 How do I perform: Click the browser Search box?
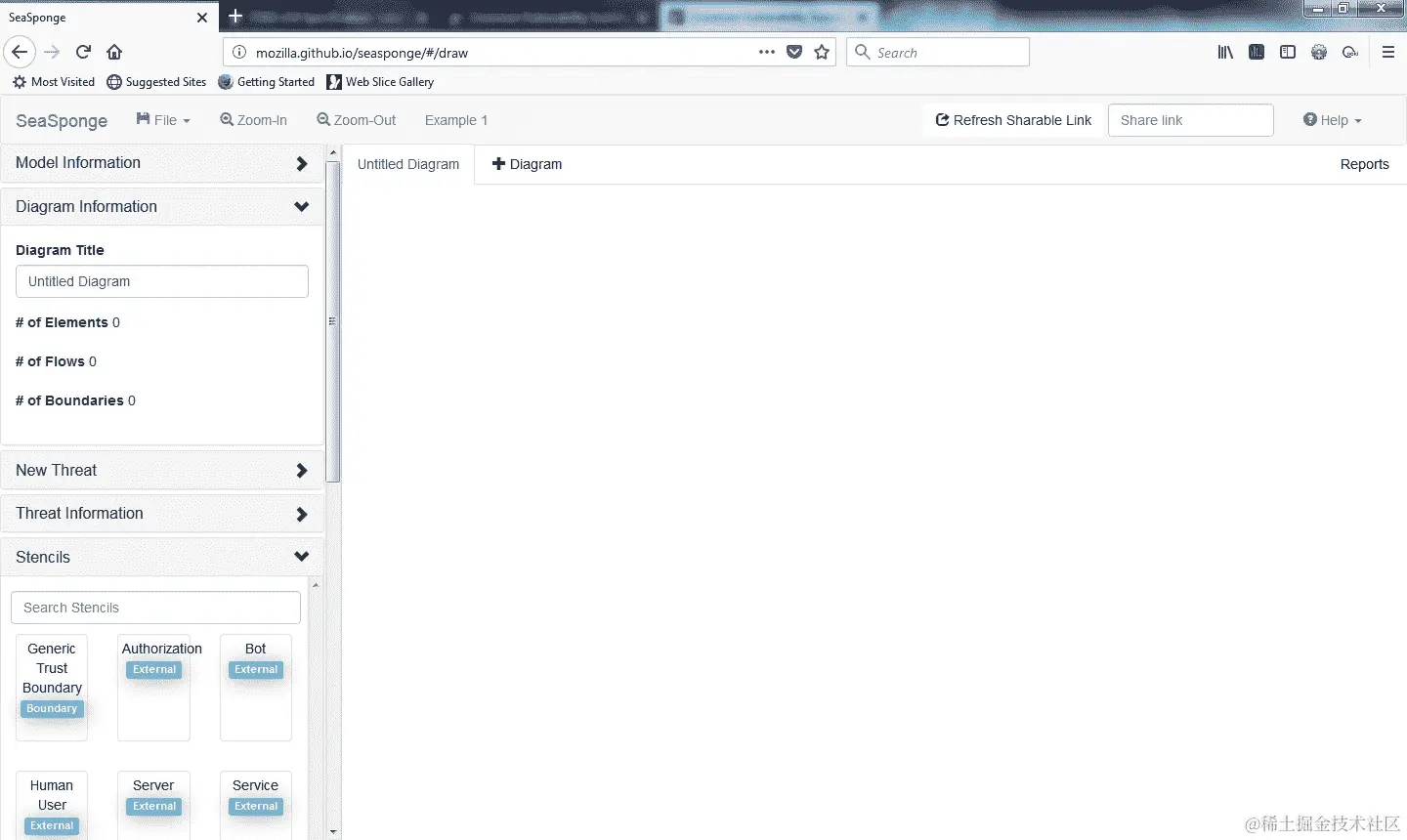pyautogui.click(x=938, y=52)
